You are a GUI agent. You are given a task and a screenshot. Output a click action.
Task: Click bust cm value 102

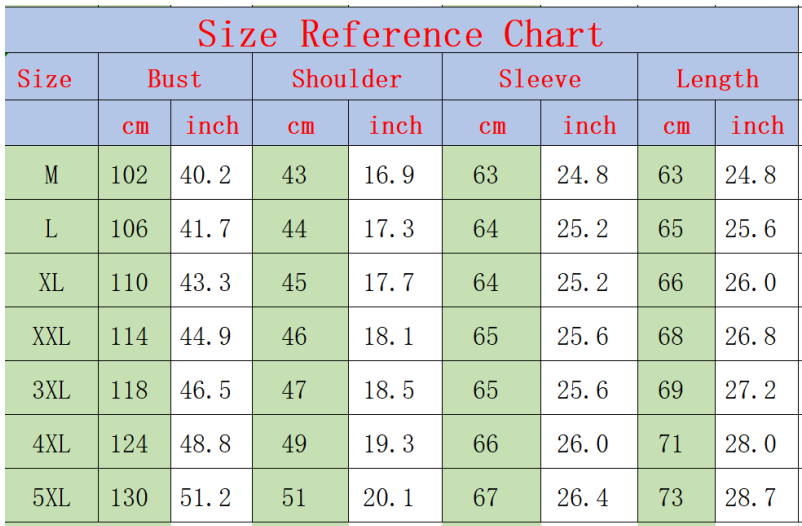[x=129, y=174]
